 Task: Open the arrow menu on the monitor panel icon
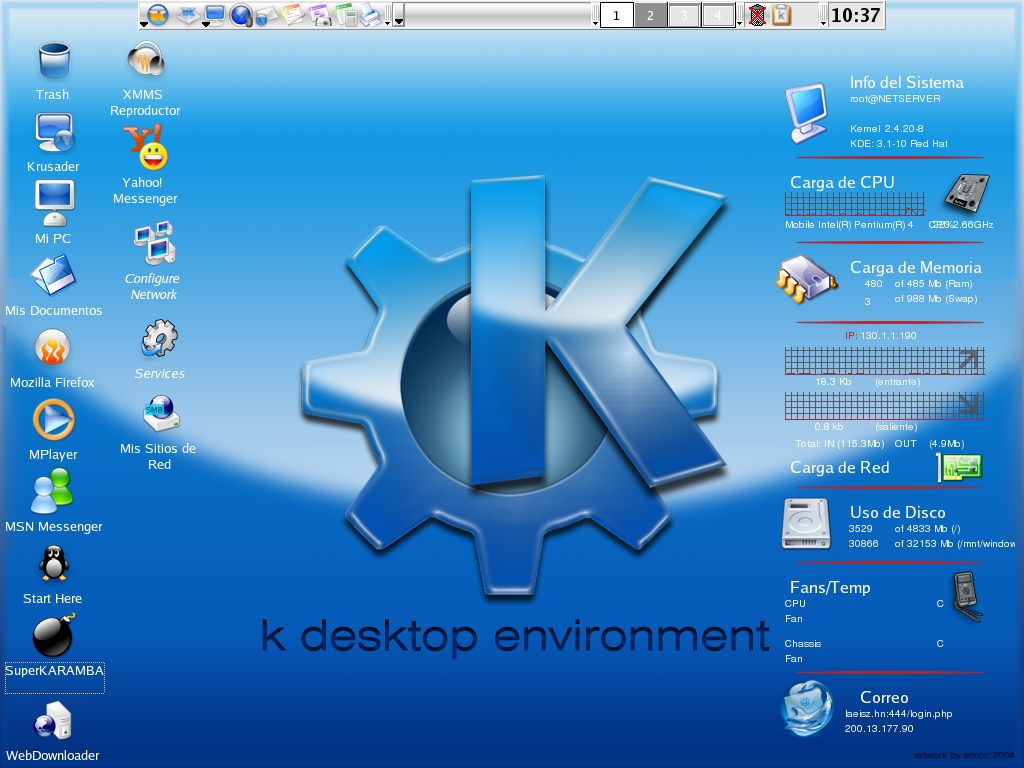[x=206, y=24]
